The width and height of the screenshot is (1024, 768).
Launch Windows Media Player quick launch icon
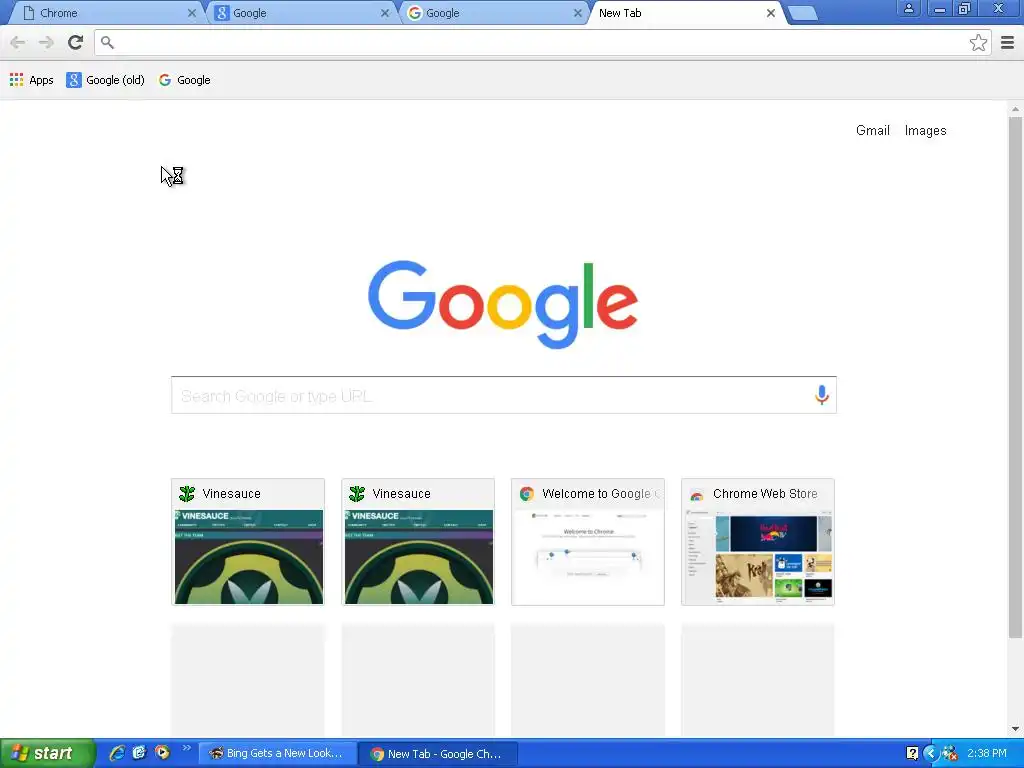162,753
